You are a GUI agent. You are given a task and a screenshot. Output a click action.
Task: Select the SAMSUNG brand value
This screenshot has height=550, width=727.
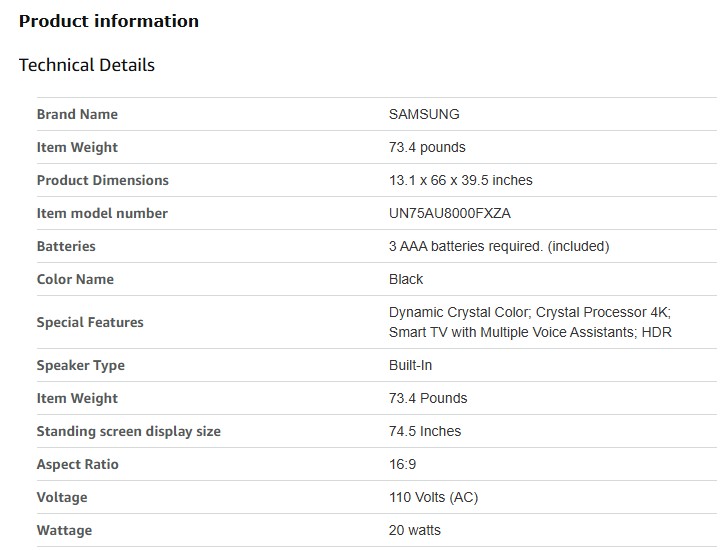pyautogui.click(x=424, y=114)
